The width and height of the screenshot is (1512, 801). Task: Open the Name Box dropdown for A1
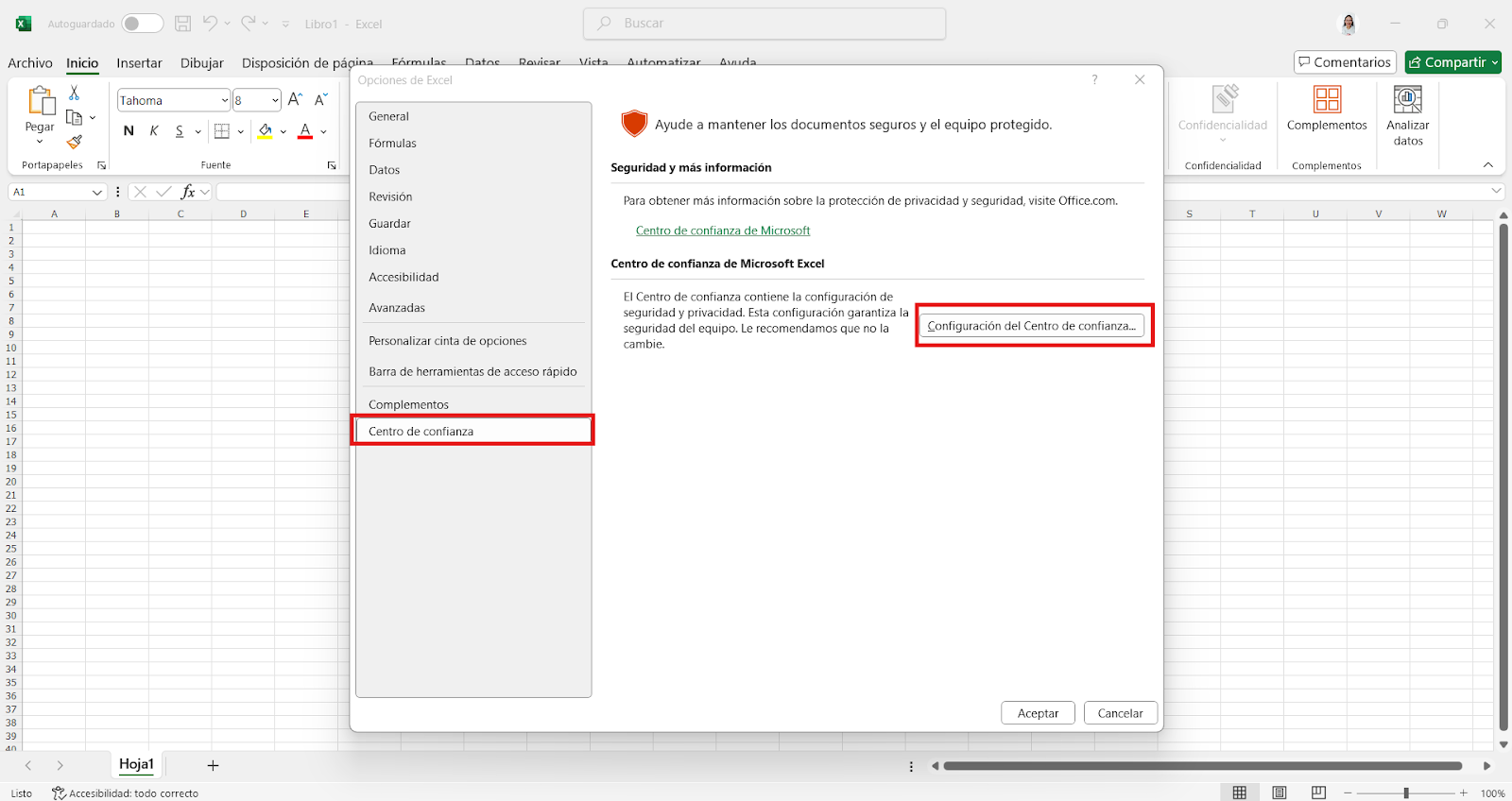point(96,192)
